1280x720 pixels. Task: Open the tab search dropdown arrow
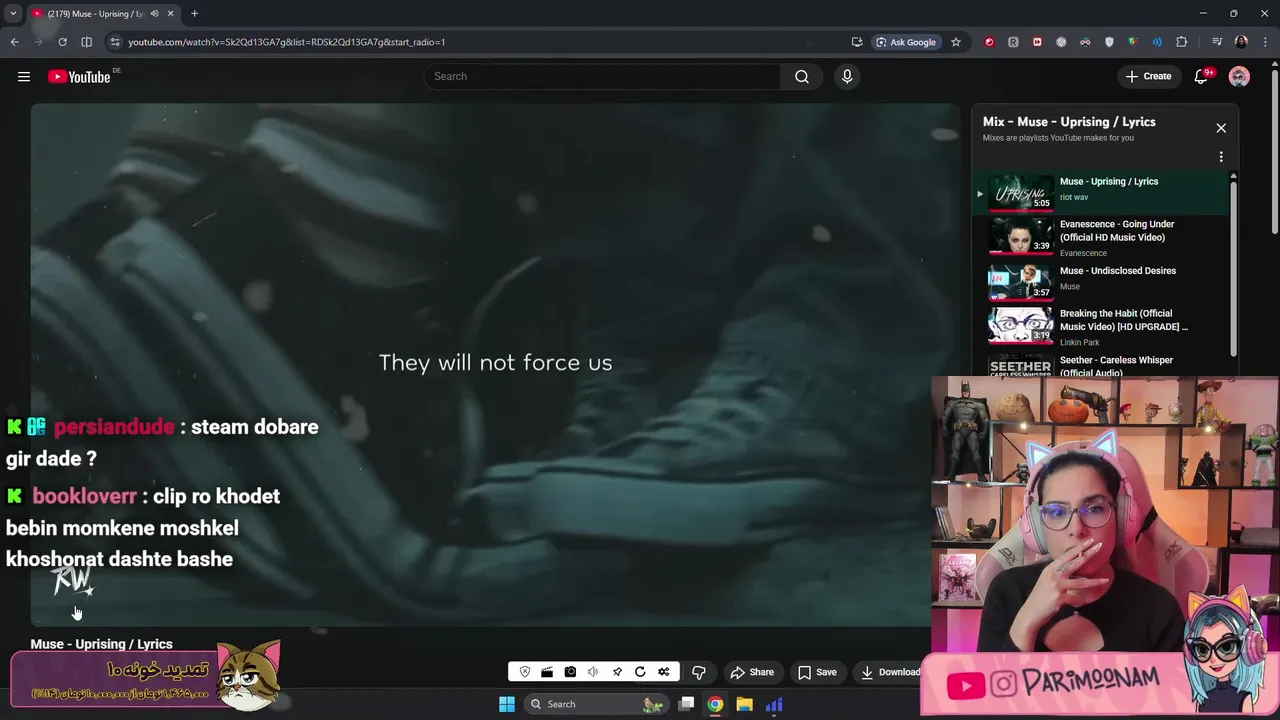pos(13,13)
